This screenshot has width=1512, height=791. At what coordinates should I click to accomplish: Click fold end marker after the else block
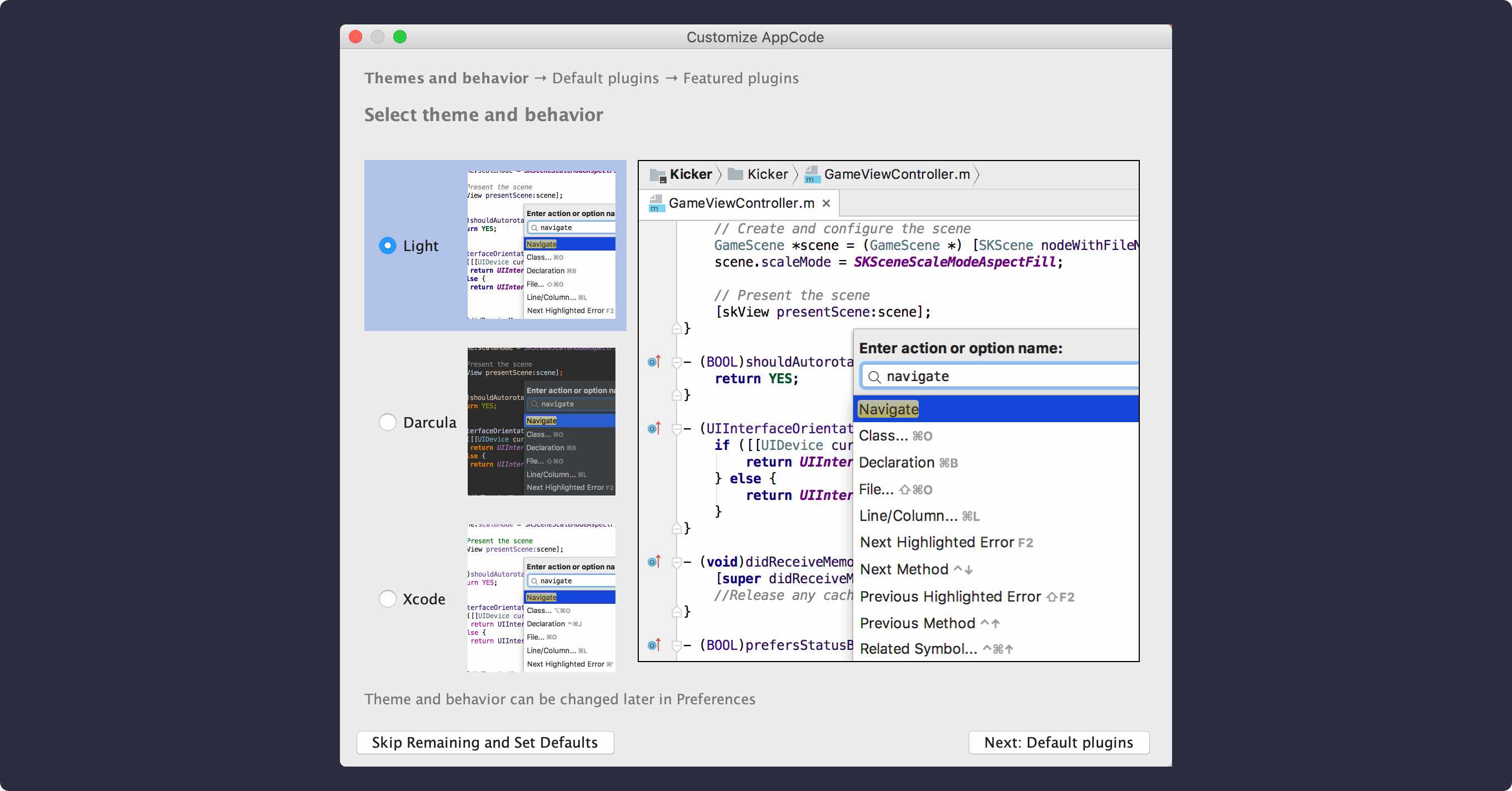pos(677,528)
